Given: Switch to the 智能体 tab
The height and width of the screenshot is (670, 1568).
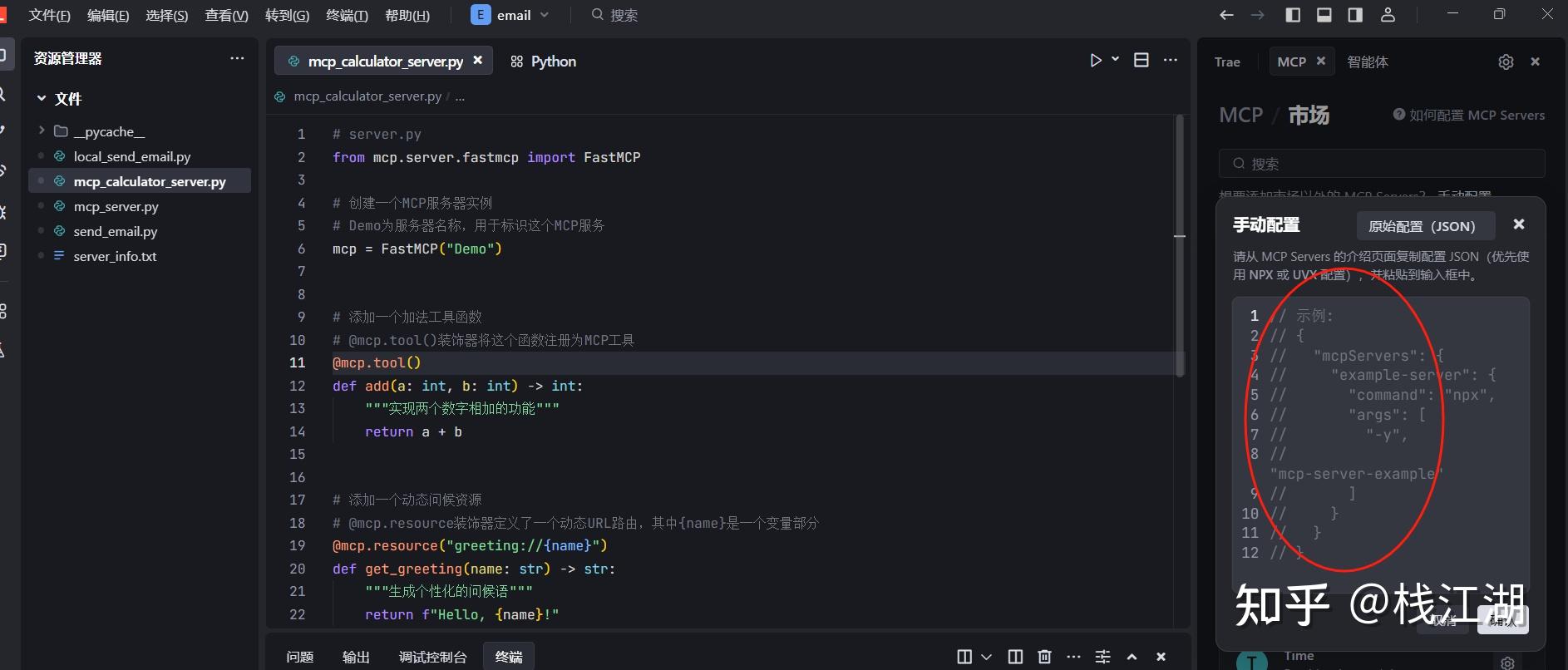Looking at the screenshot, I should click(x=1368, y=62).
